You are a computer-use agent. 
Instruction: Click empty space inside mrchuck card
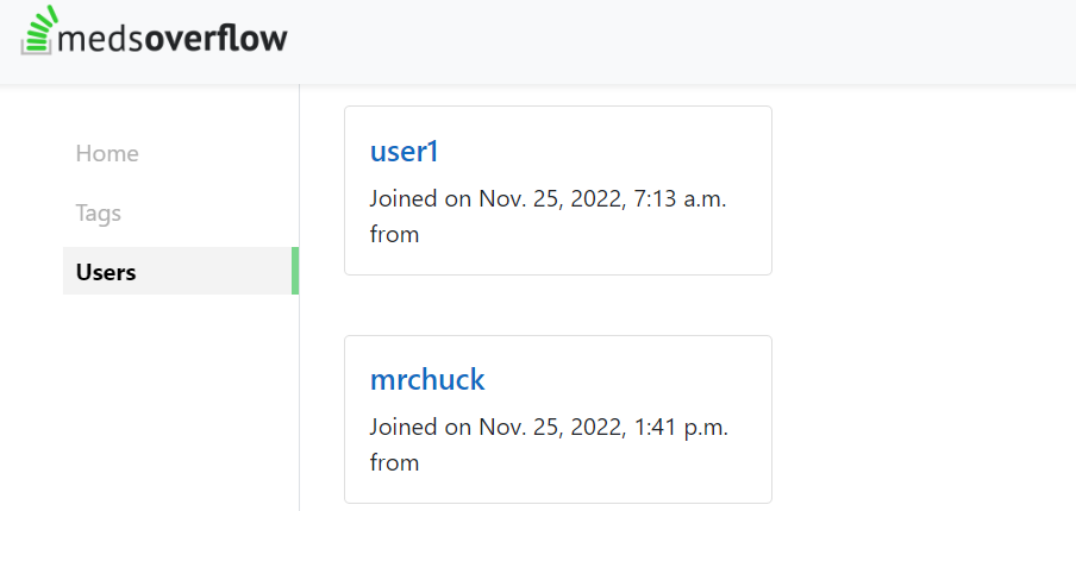[618, 379]
